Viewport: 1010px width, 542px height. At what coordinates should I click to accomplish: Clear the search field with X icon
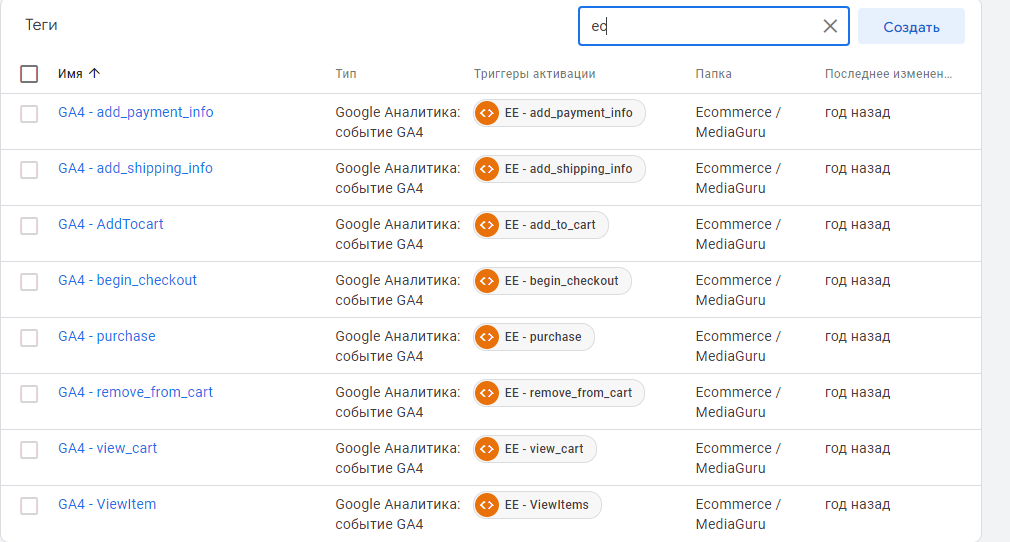point(830,26)
